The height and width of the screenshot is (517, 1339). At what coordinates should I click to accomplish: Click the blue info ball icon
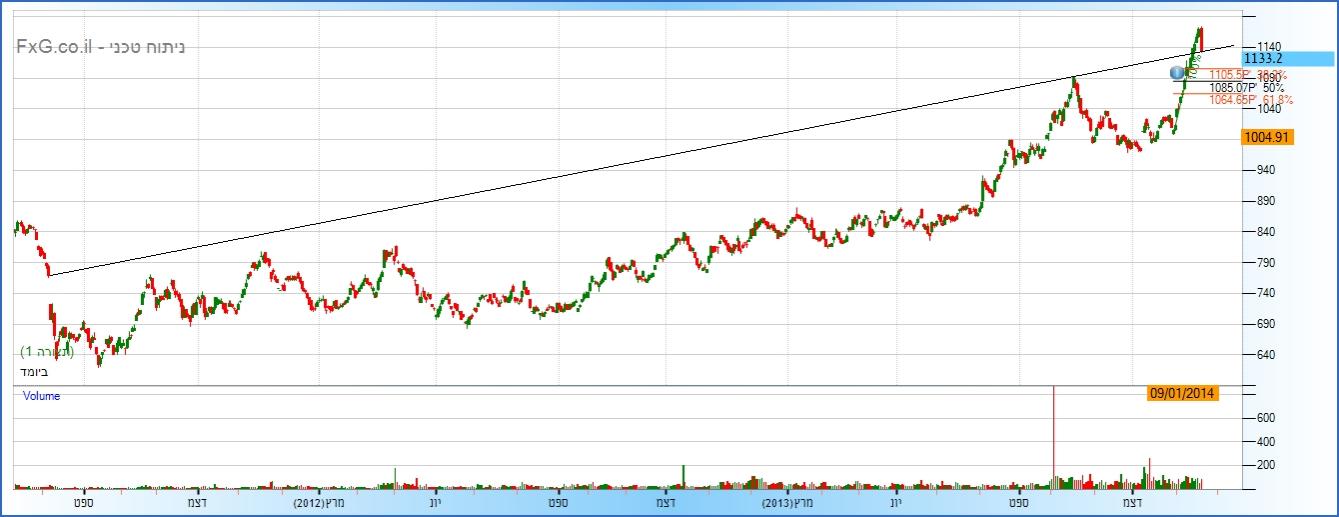tap(1177, 72)
